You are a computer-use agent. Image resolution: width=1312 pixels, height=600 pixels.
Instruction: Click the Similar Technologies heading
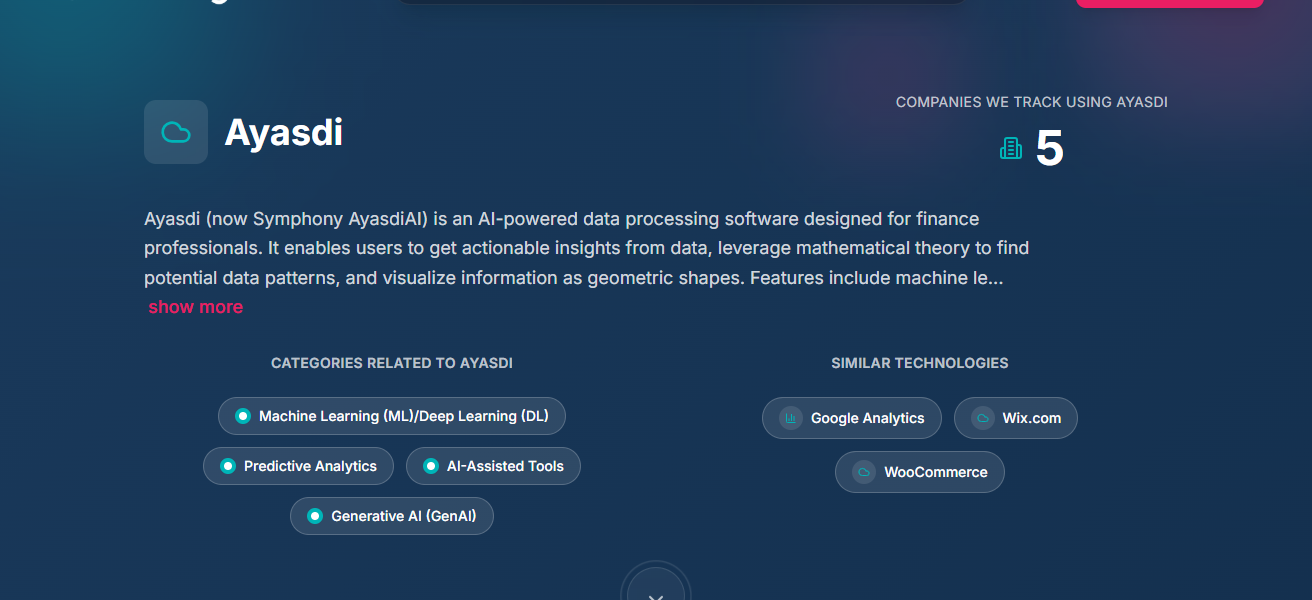pyautogui.click(x=919, y=363)
